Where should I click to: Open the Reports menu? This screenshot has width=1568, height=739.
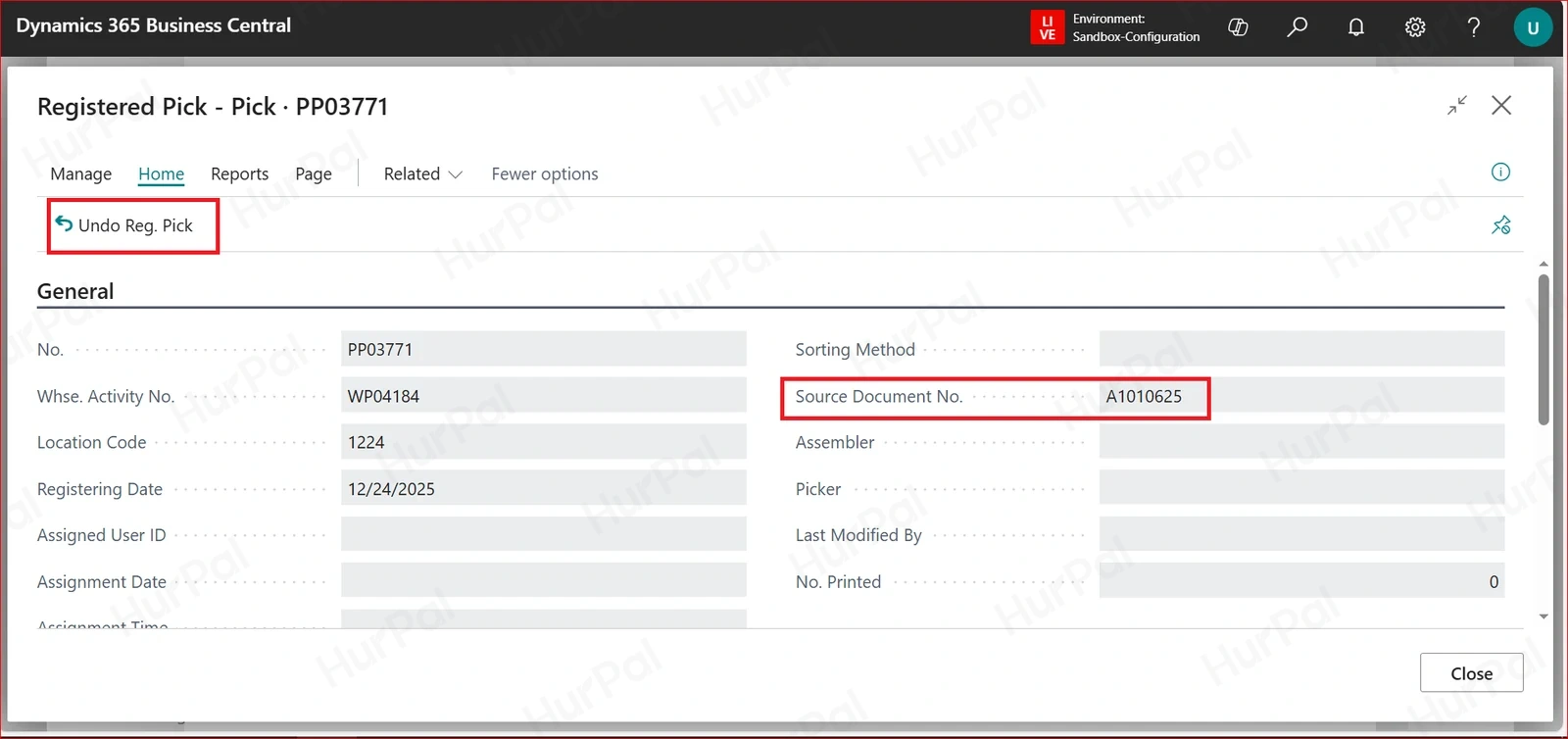click(239, 173)
